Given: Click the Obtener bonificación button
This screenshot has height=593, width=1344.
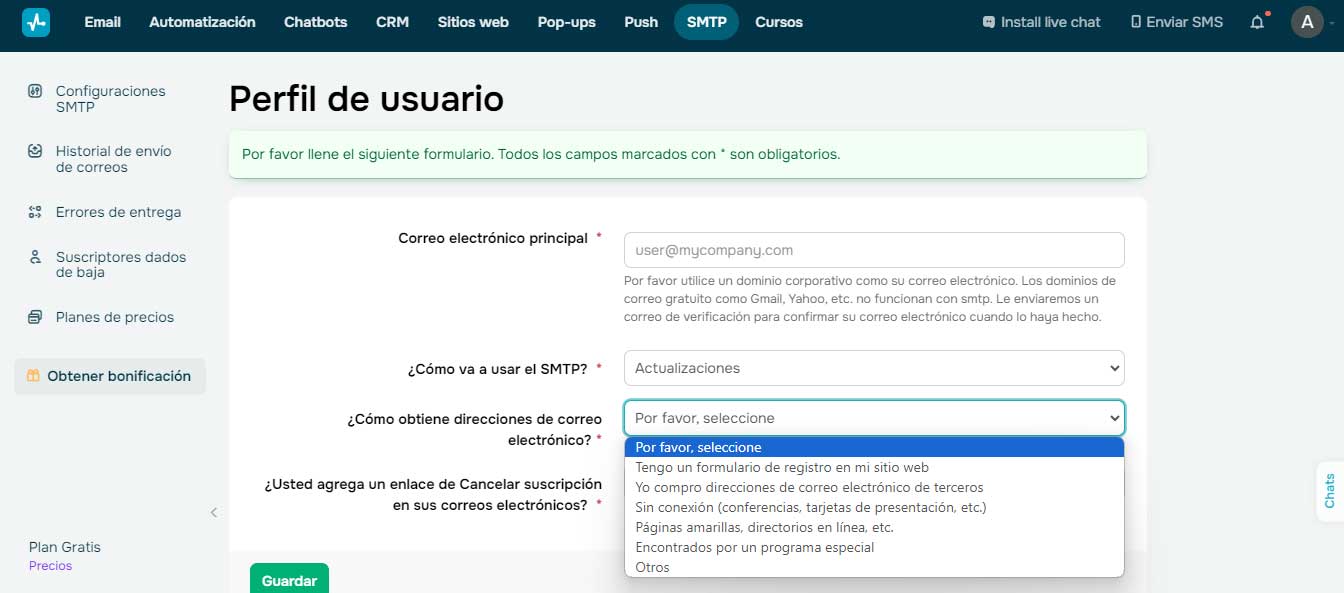Looking at the screenshot, I should (x=110, y=376).
